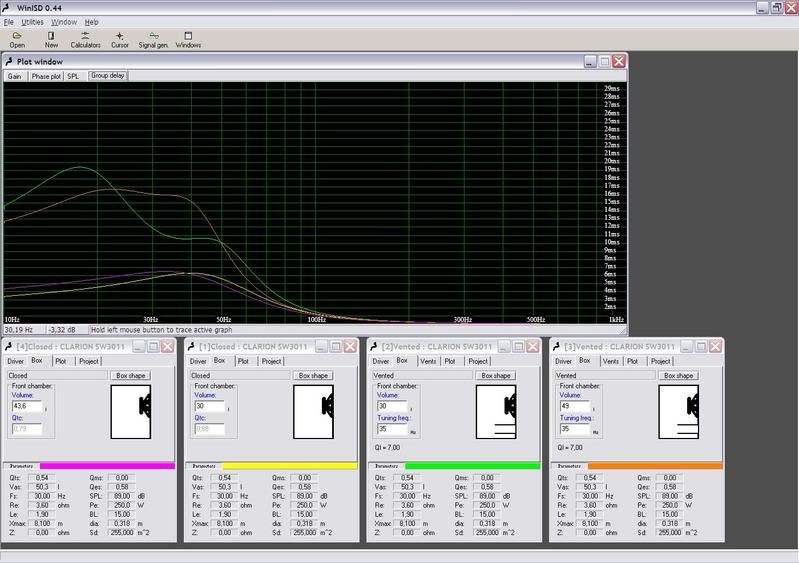Viewport: 799px width, 563px height.
Task: Click Box shape button in [3]Vented window
Action: pos(678,376)
